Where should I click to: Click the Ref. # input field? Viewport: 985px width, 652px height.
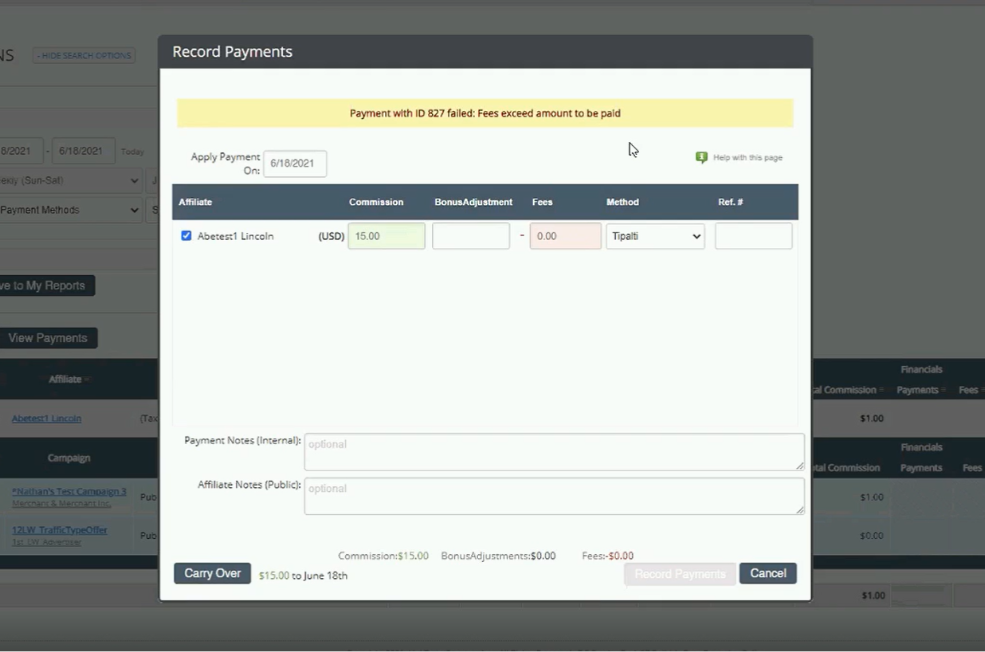[x=753, y=235]
